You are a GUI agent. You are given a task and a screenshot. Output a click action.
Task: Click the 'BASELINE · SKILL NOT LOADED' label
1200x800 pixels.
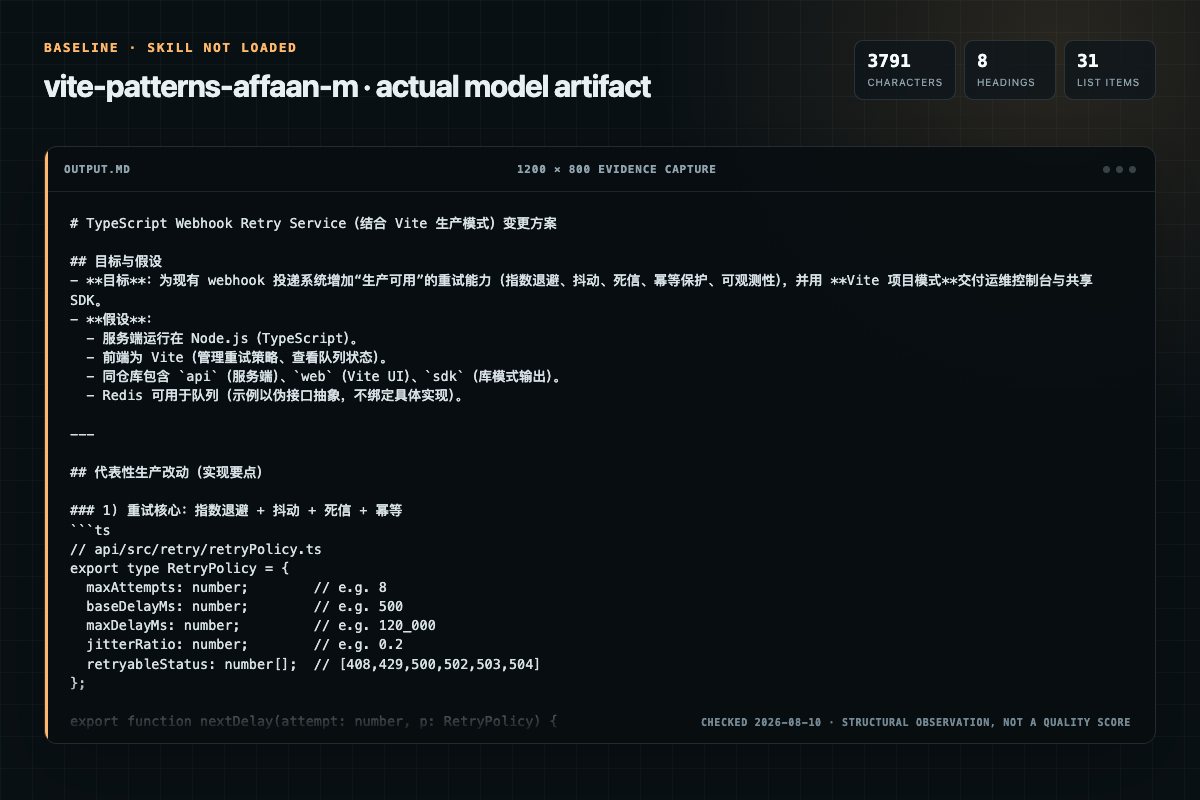pyautogui.click(x=170, y=47)
